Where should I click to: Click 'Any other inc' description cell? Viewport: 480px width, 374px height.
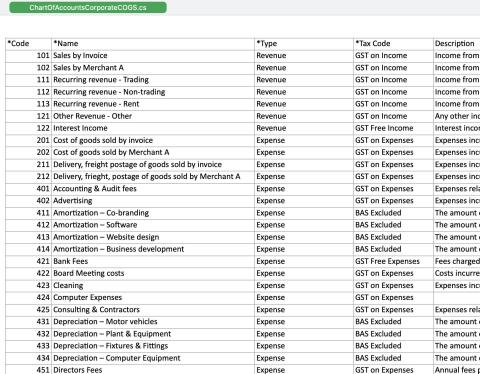(x=457, y=116)
